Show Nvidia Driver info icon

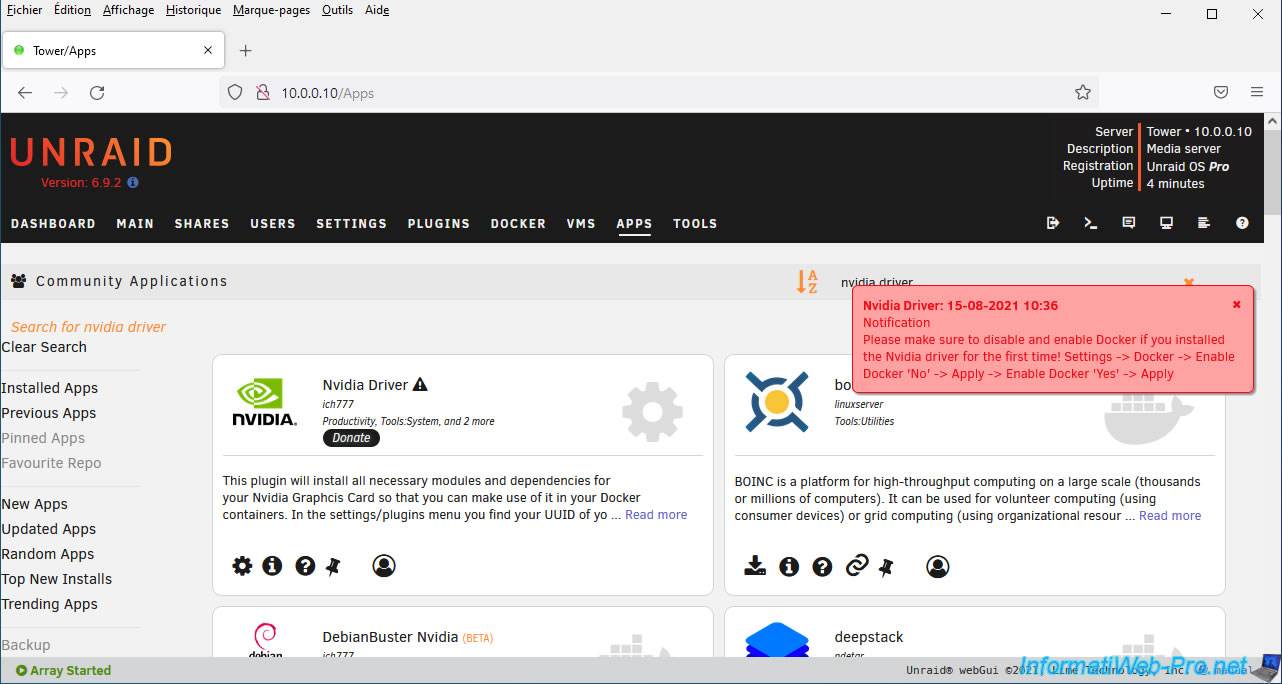pyautogui.click(x=272, y=566)
